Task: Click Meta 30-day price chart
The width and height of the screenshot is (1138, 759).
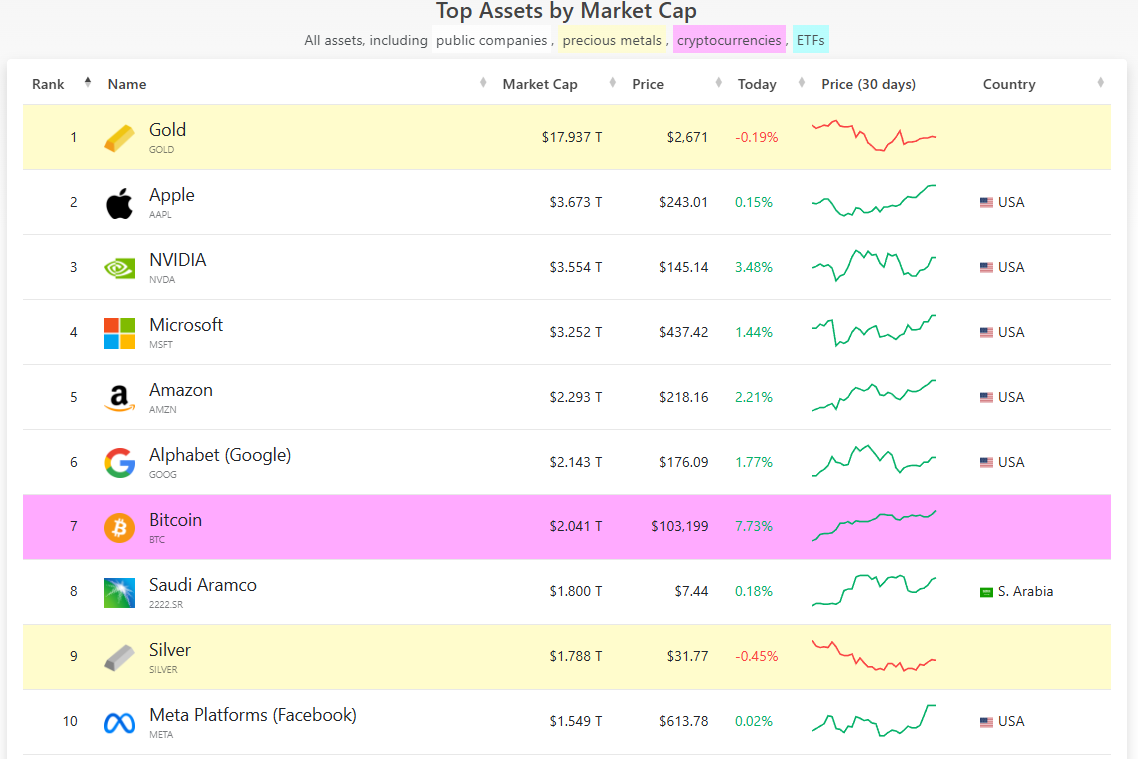Action: (x=874, y=721)
